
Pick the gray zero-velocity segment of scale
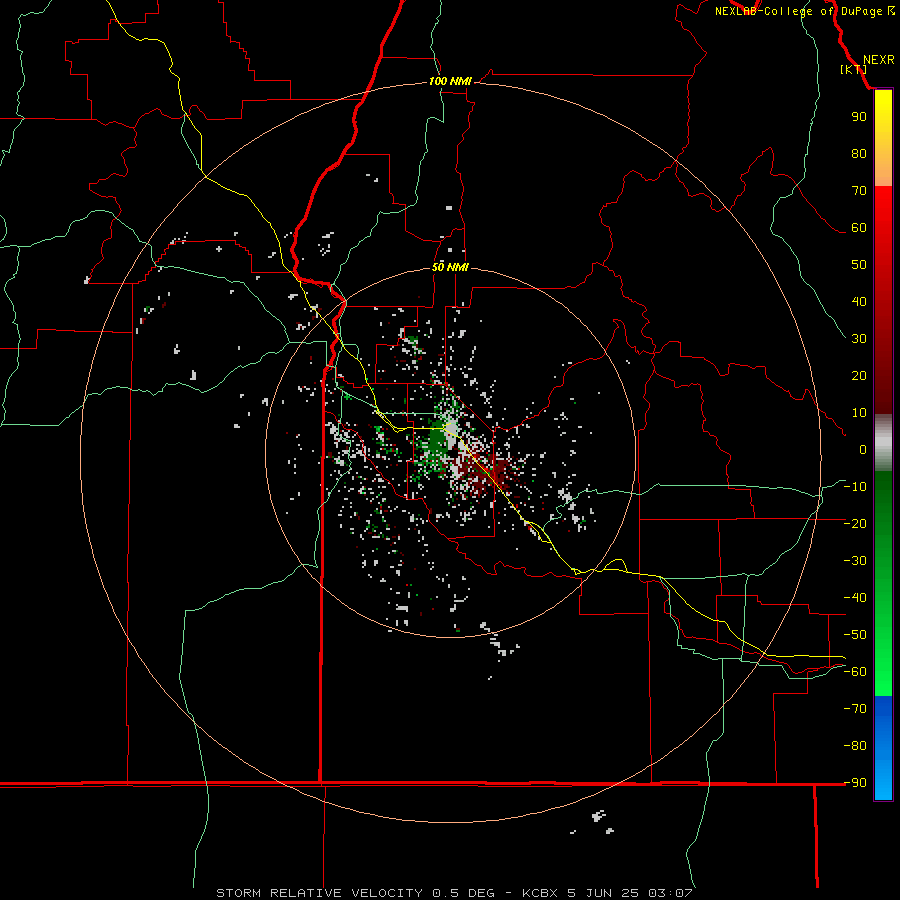point(883,443)
